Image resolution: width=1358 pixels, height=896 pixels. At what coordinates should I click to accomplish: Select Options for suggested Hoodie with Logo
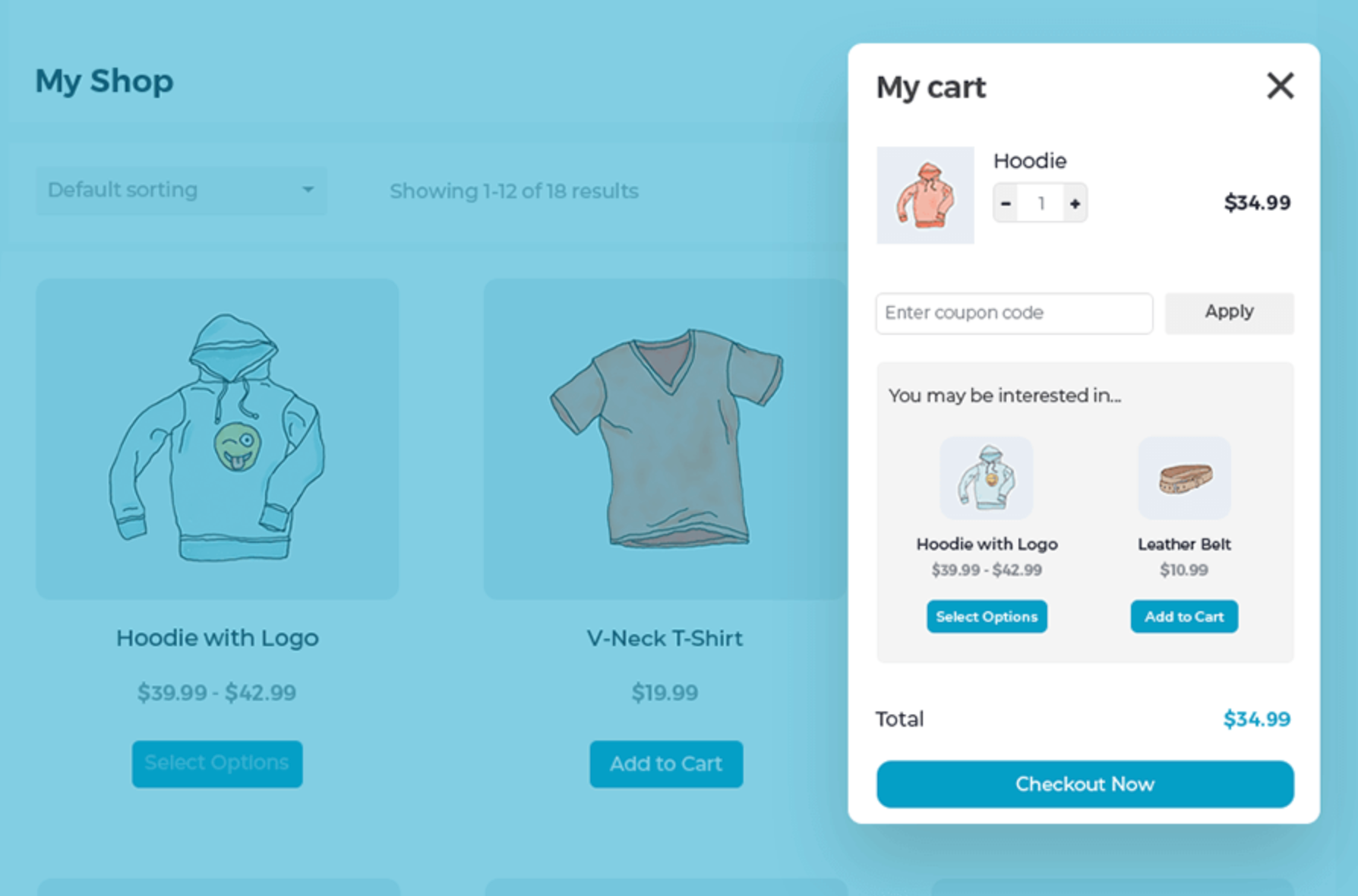click(x=987, y=617)
